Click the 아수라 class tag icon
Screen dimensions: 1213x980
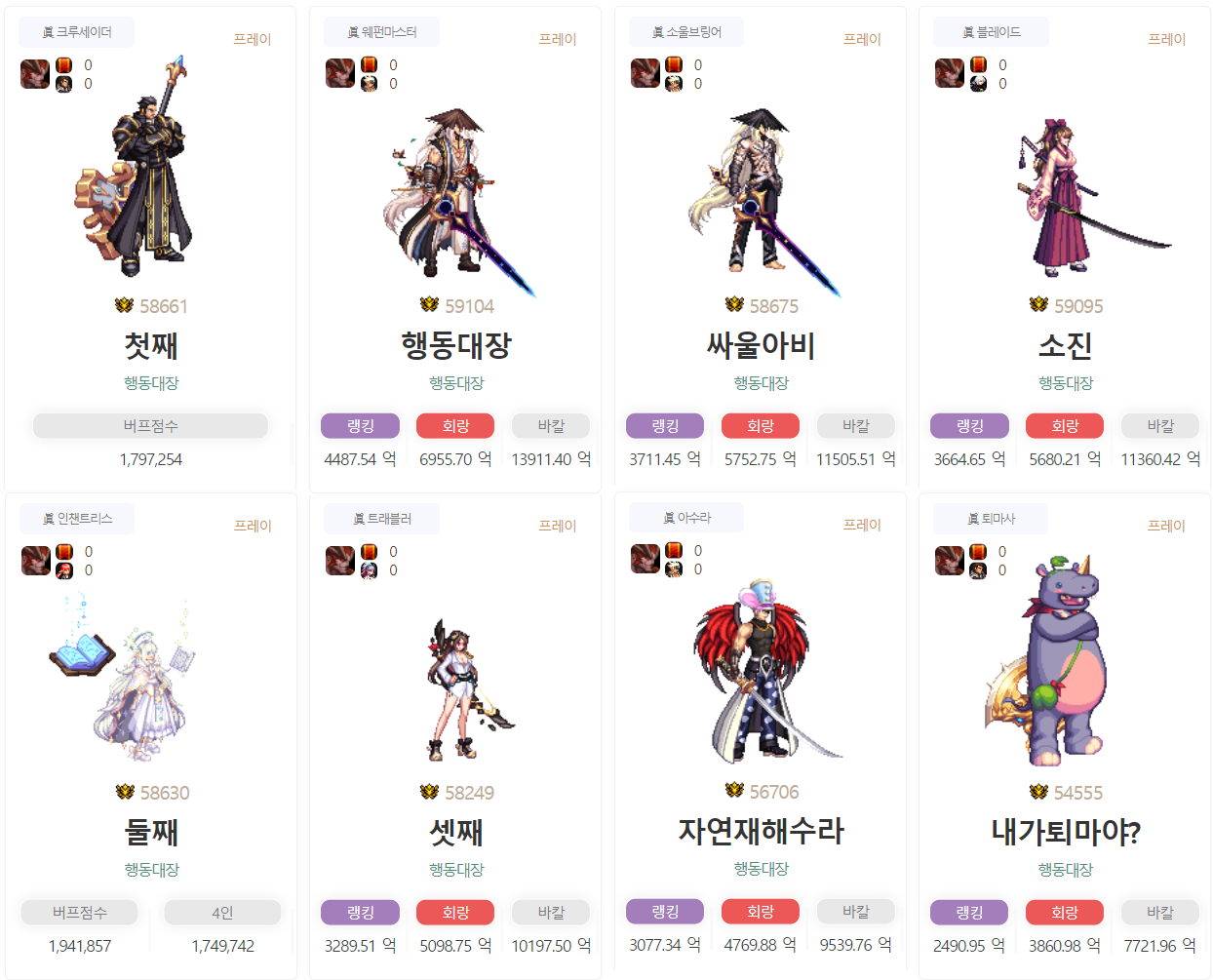point(669,519)
